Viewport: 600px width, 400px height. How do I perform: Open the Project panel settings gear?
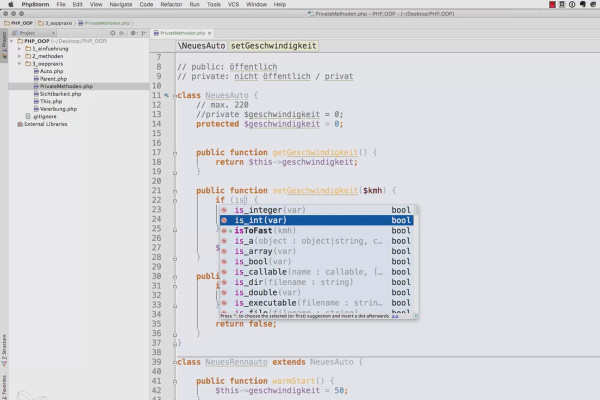(x=133, y=33)
